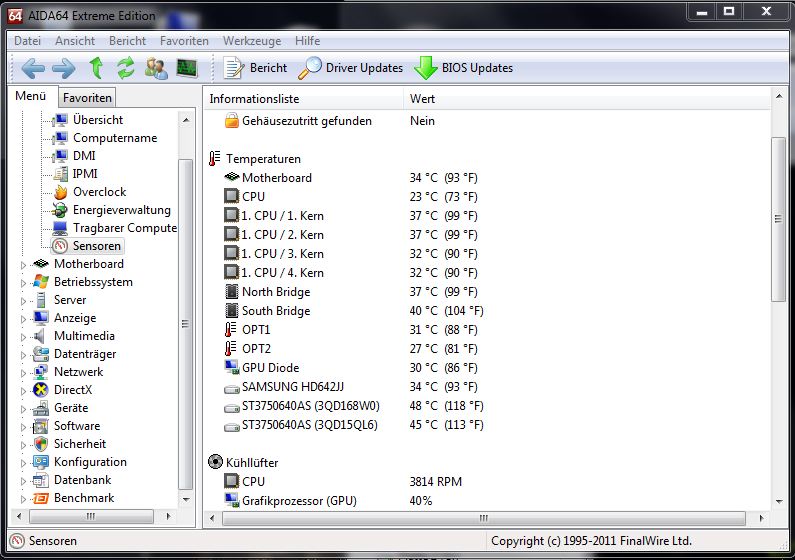Refresh using the green circular arrows icon
This screenshot has width=795, height=560.
(126, 68)
